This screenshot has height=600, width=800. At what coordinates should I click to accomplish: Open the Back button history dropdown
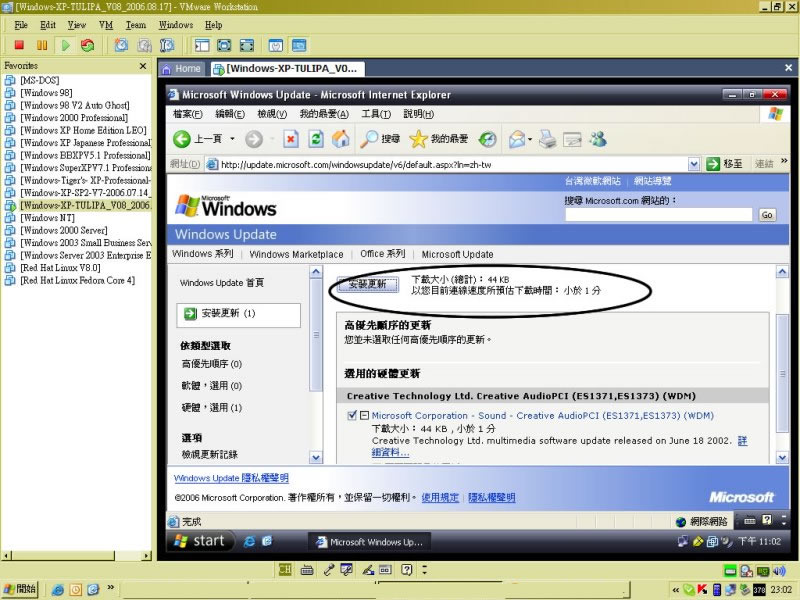[232, 139]
